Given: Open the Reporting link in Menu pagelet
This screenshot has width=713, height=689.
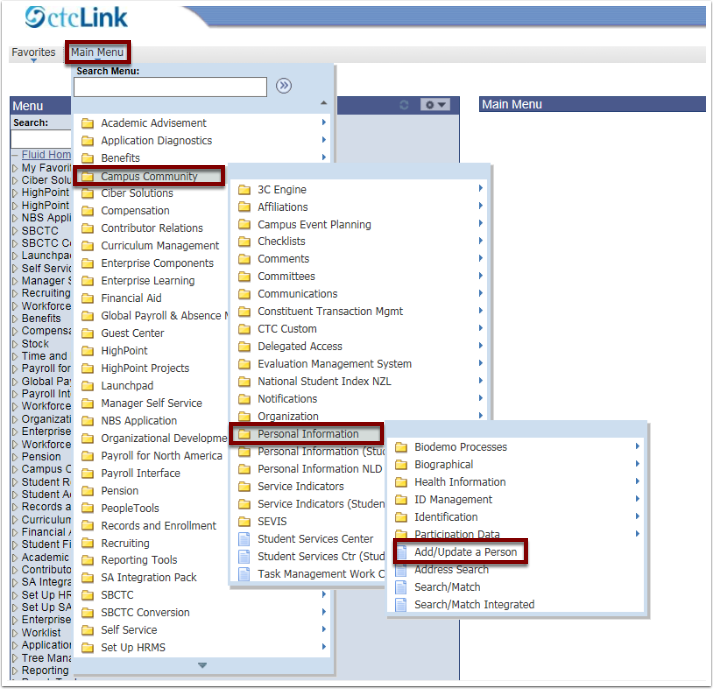Looking at the screenshot, I should [x=45, y=670].
